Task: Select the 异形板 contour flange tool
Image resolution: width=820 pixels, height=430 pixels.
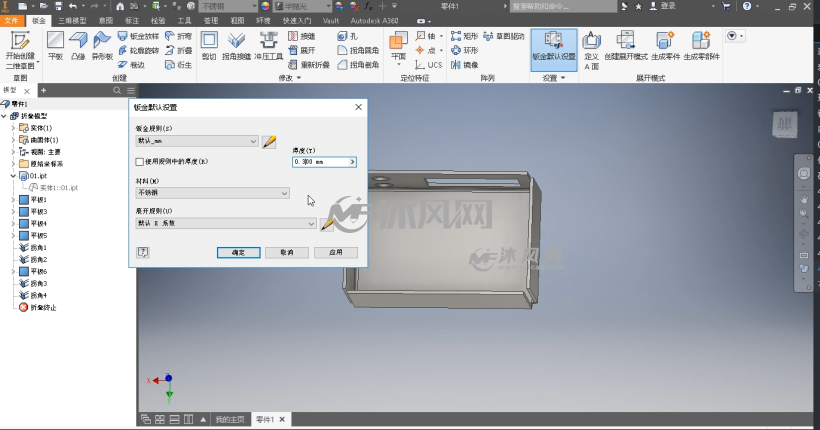Action: coord(102,46)
